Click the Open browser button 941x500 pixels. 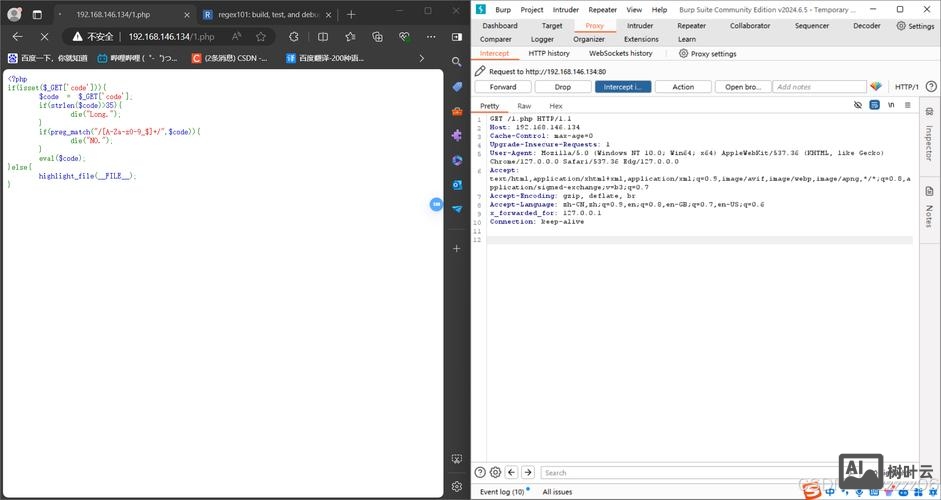[743, 87]
